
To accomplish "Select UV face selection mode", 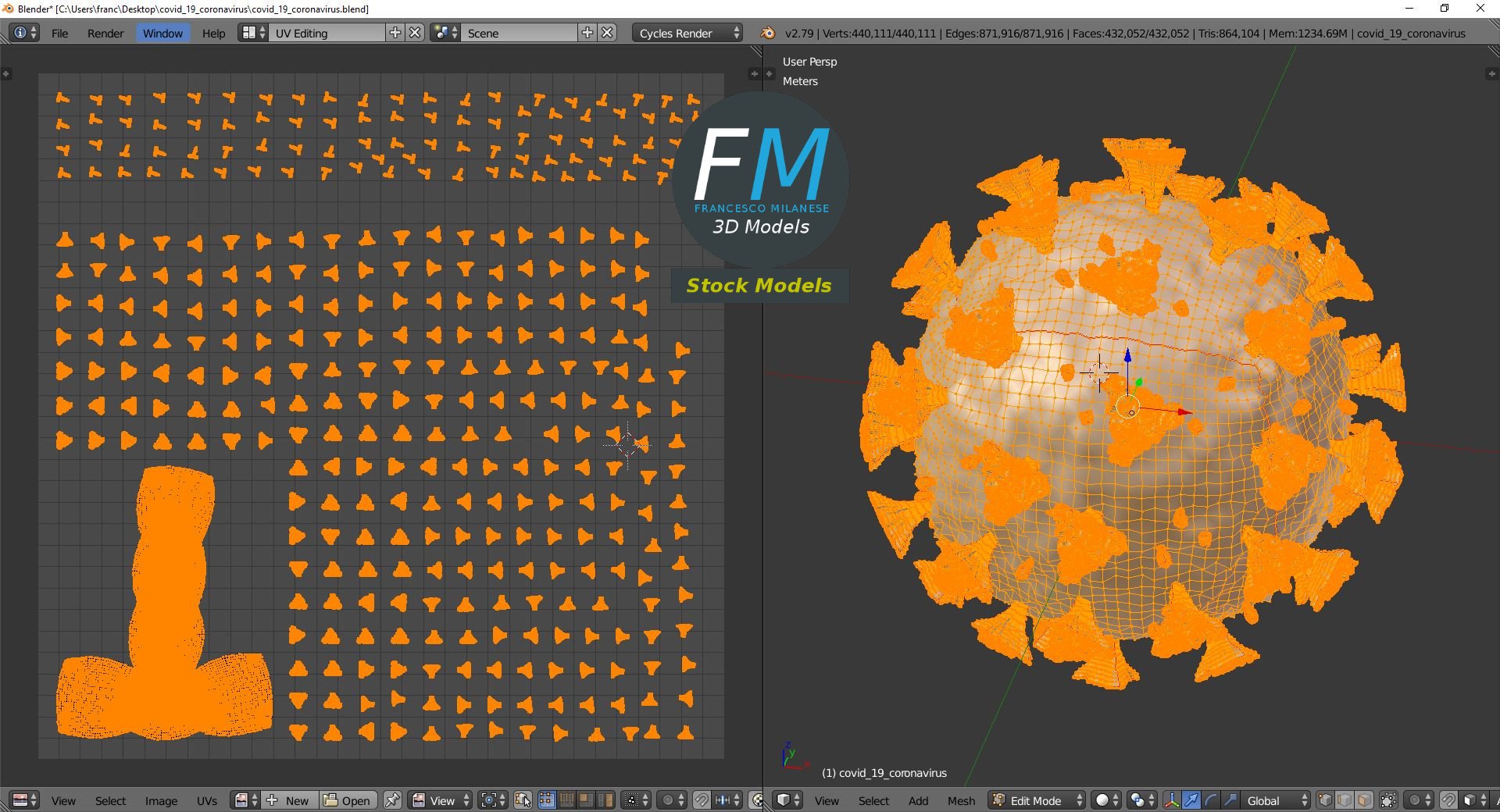I will click(x=586, y=800).
